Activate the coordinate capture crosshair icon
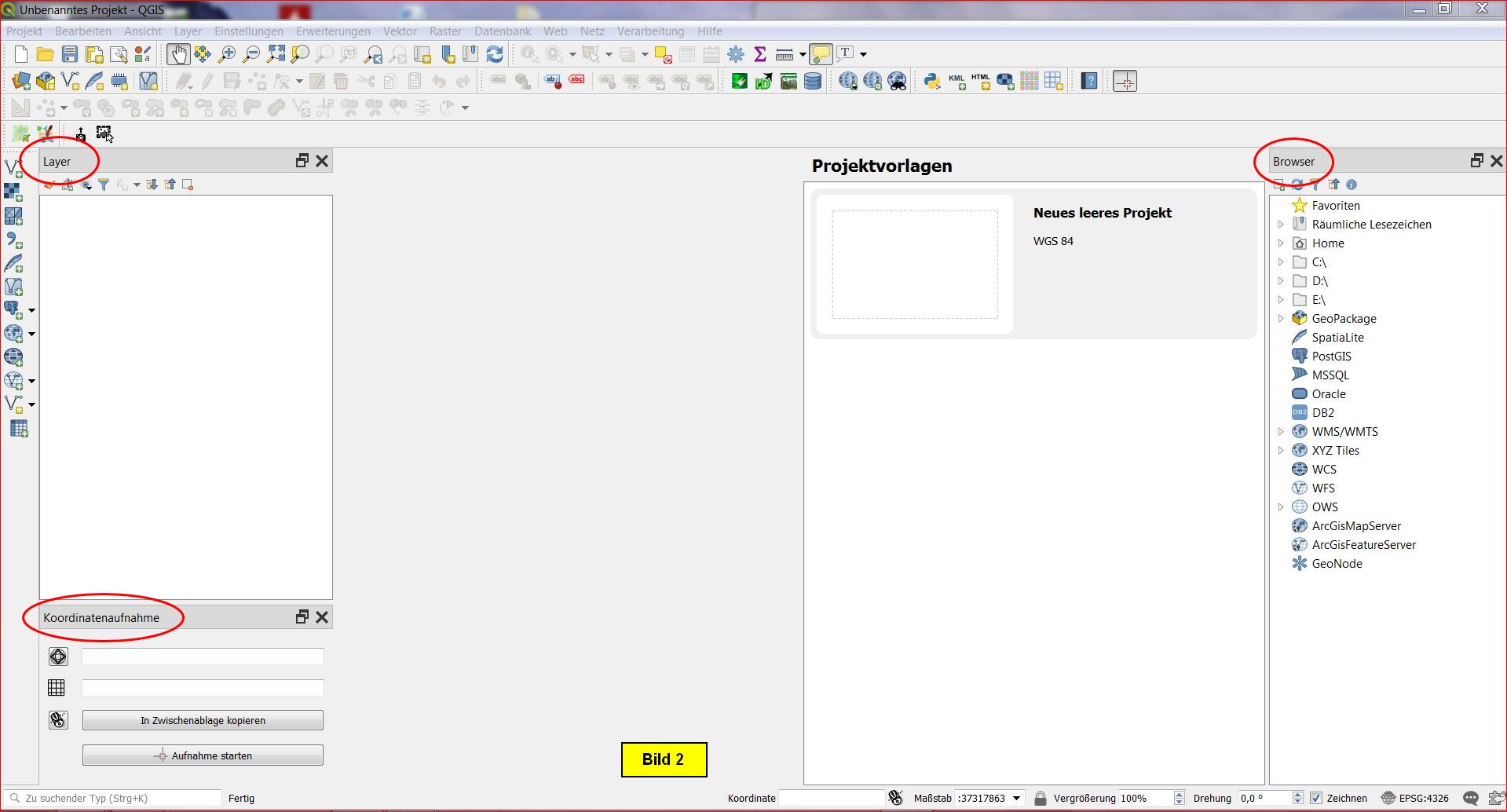The width and height of the screenshot is (1507, 812). click(x=1125, y=81)
